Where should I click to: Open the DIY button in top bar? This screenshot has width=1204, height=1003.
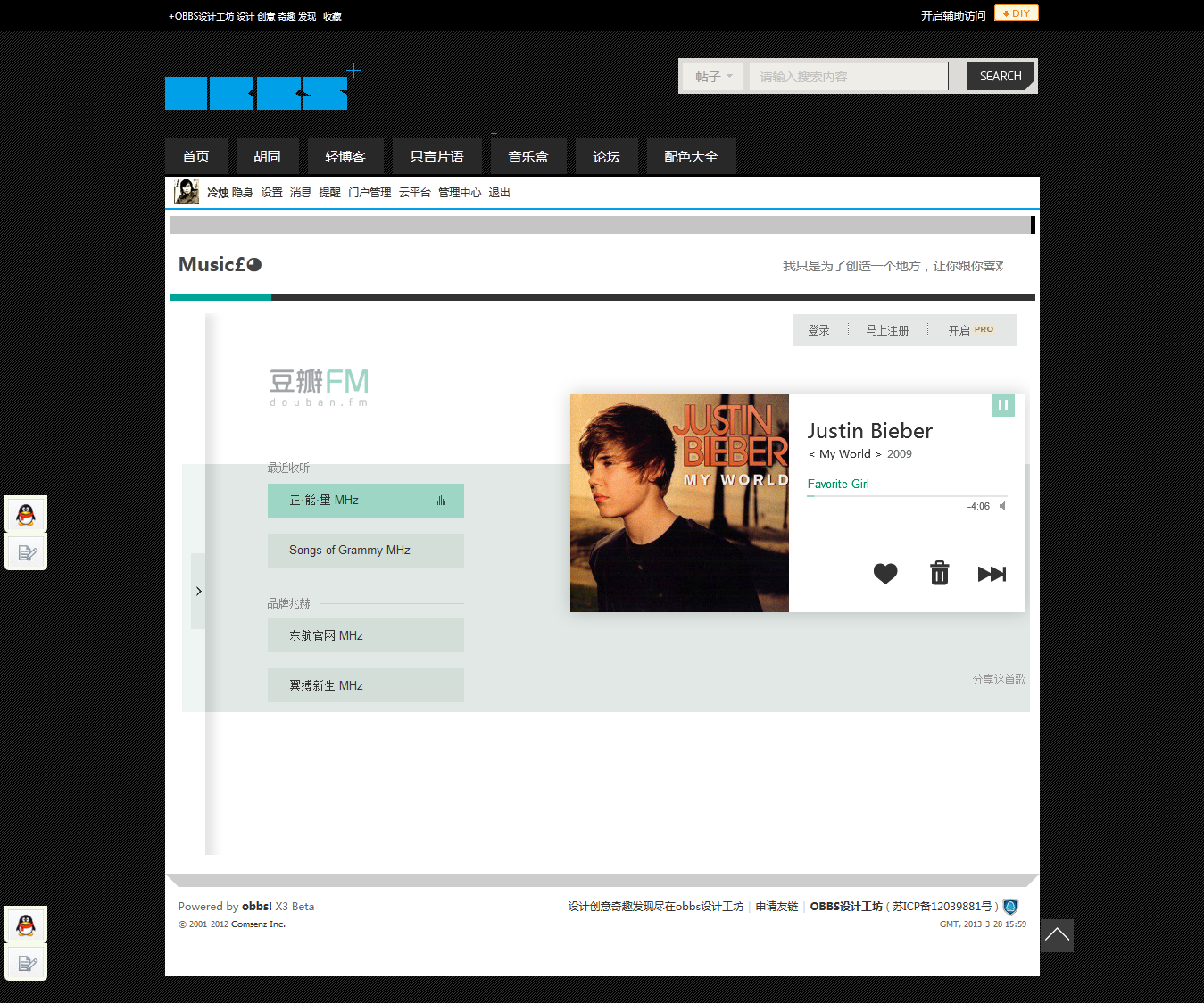(1017, 13)
